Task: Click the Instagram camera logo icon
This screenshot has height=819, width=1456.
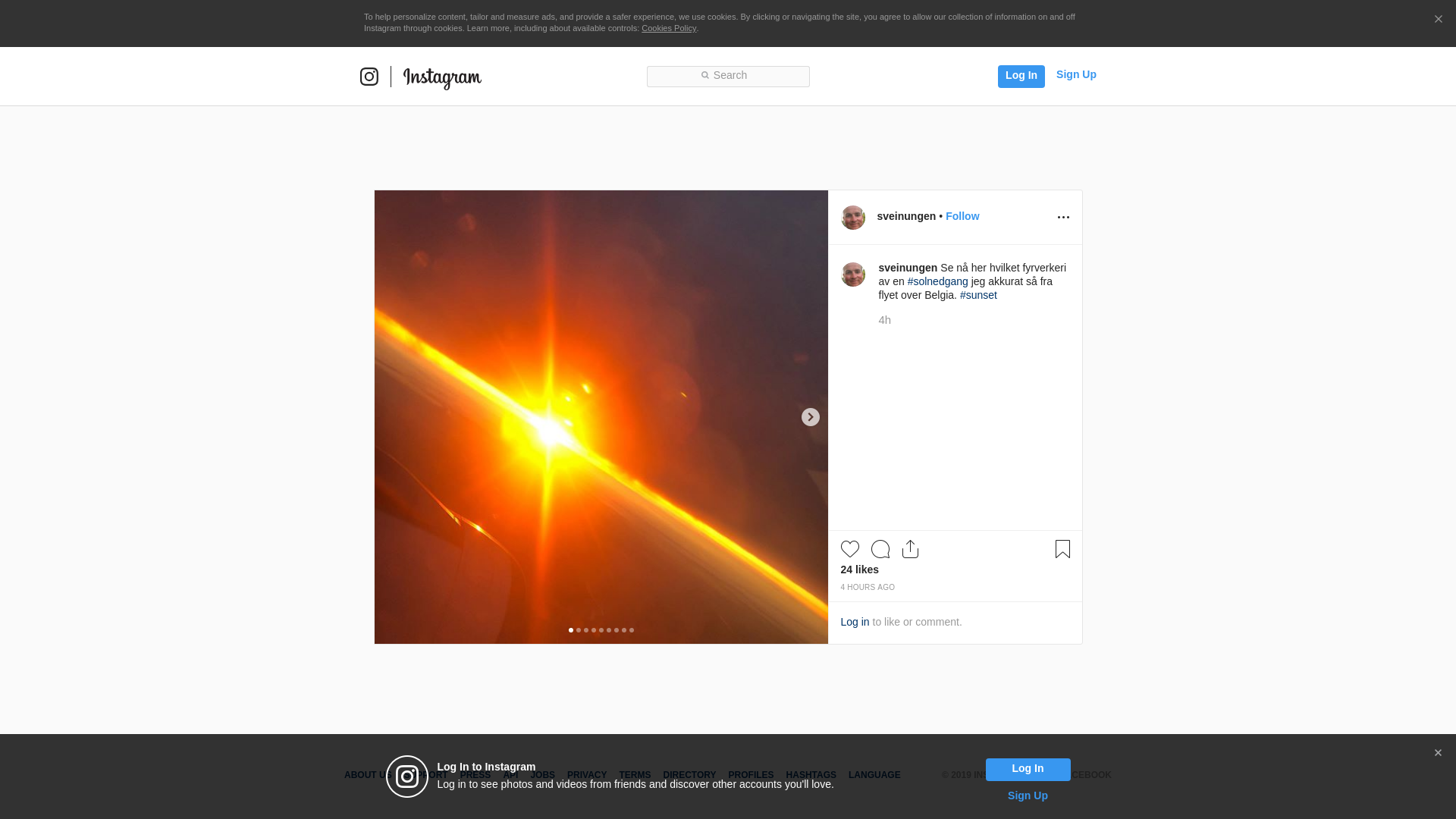Action: tap(369, 77)
